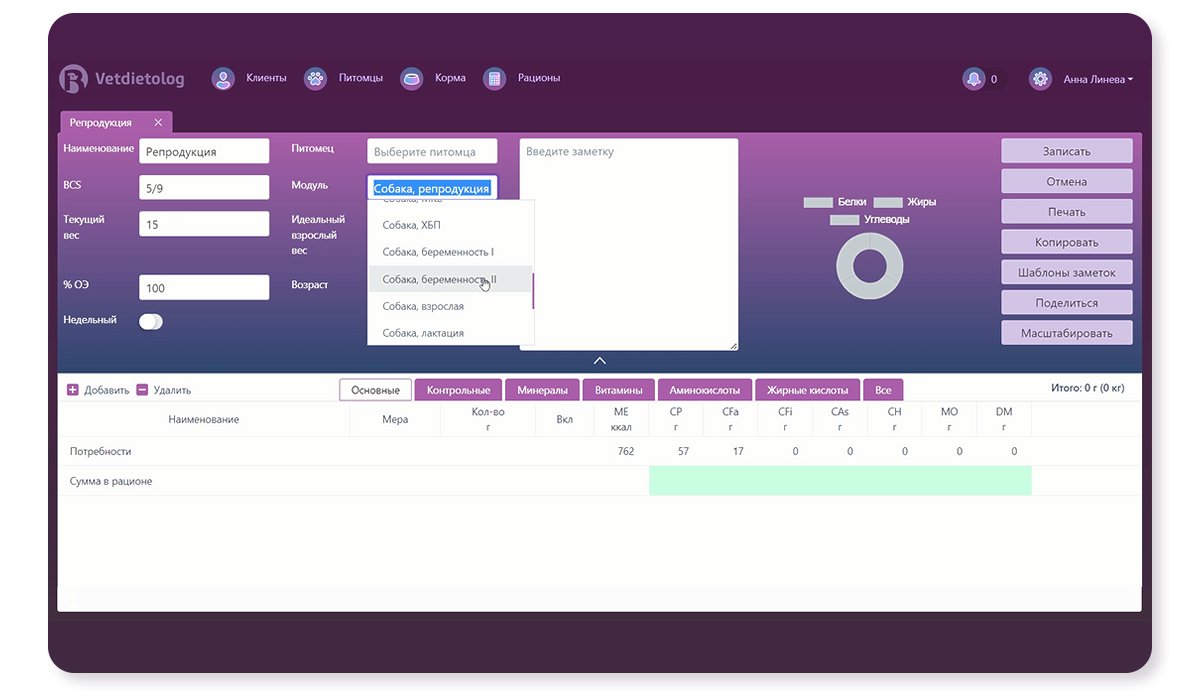Click the paw icon for Питомцы
Image resolution: width=1200 pixels, height=700 pixels.
[315, 79]
